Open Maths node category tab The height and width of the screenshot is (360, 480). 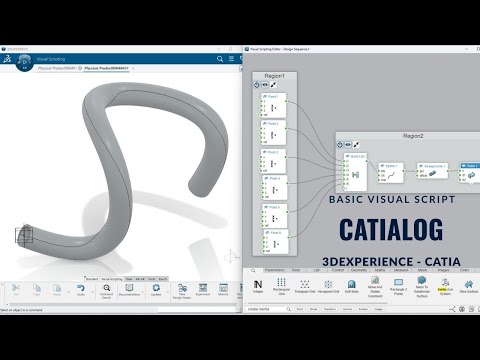tap(380, 270)
